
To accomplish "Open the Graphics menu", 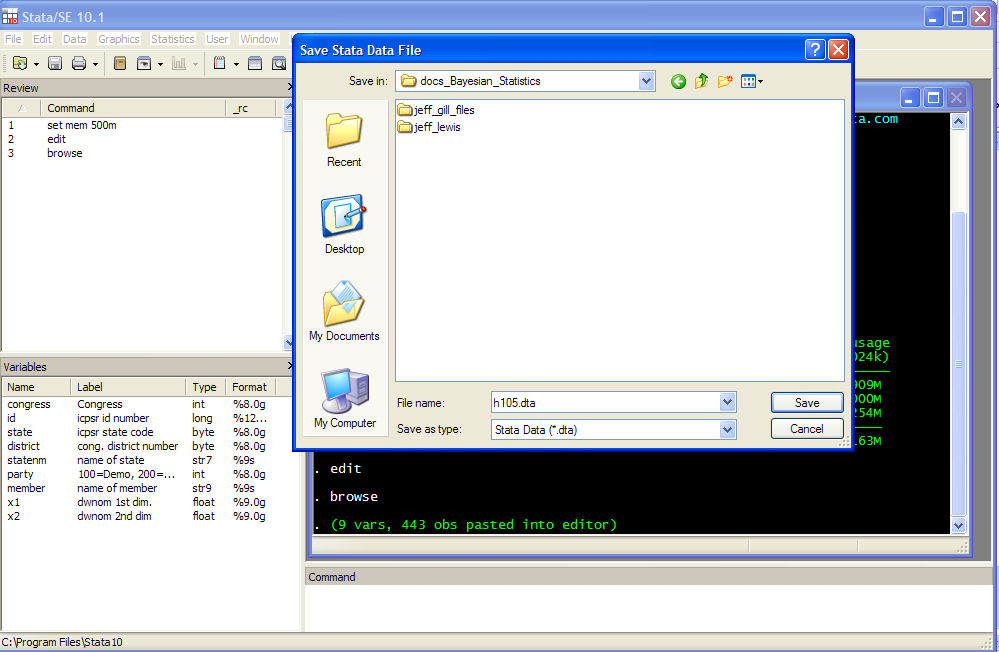I will 119,39.
